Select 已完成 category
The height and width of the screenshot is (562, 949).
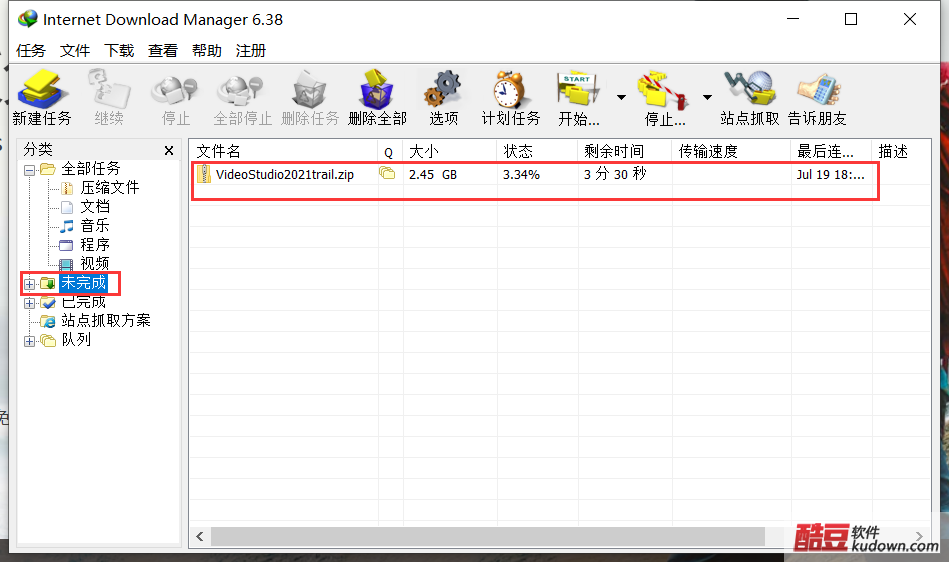coord(84,302)
